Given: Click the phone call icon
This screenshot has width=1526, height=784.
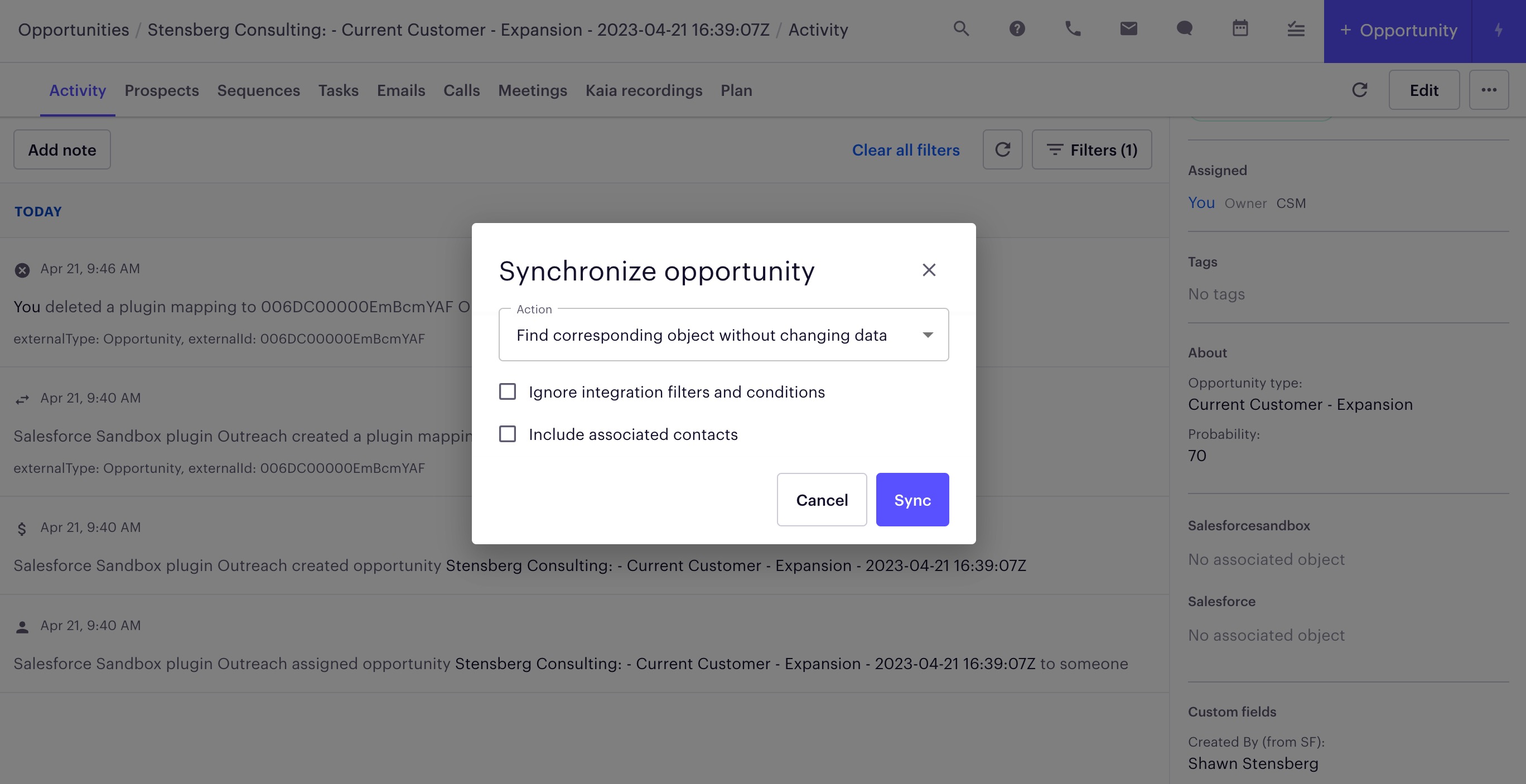Looking at the screenshot, I should point(1073,29).
